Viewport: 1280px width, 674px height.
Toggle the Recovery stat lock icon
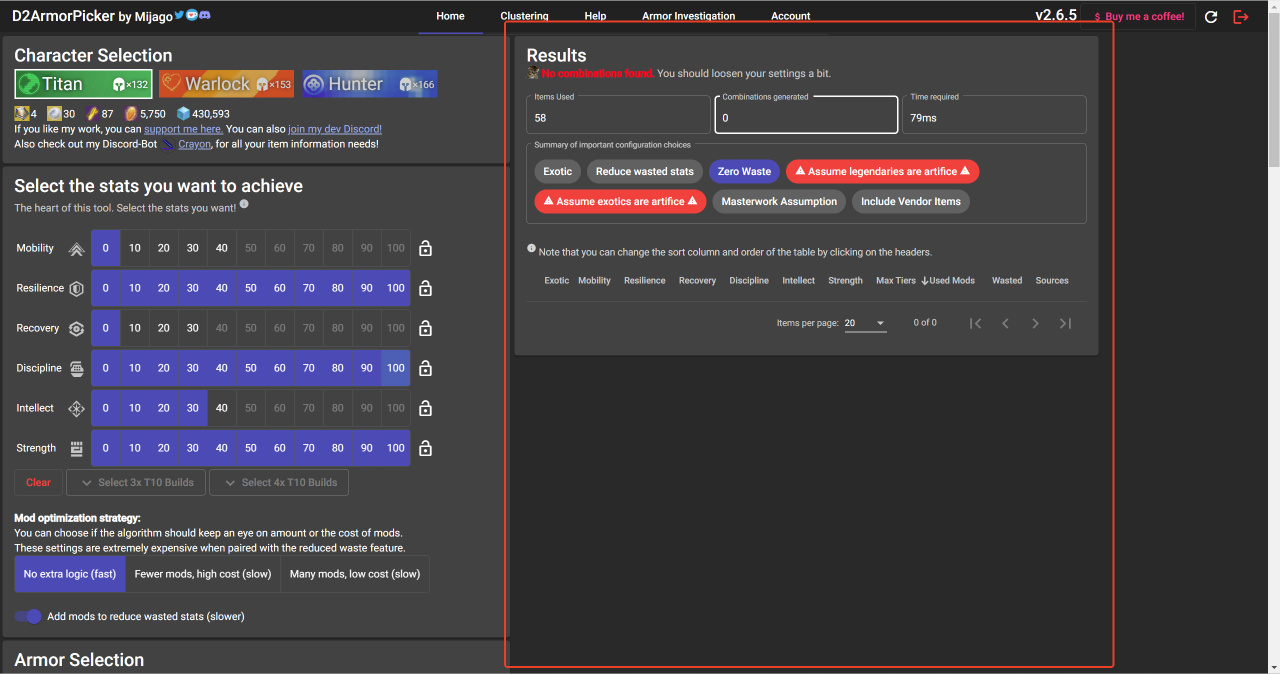pyautogui.click(x=425, y=328)
